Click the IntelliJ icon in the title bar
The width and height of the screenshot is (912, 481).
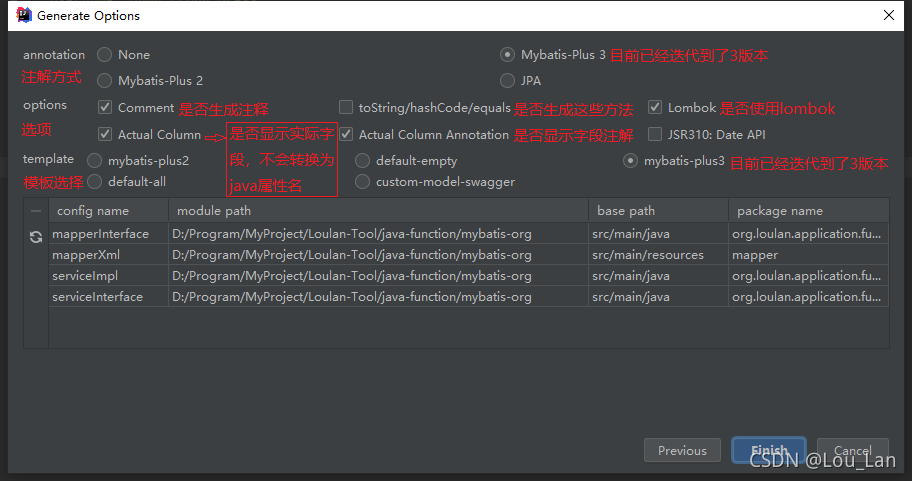point(23,15)
